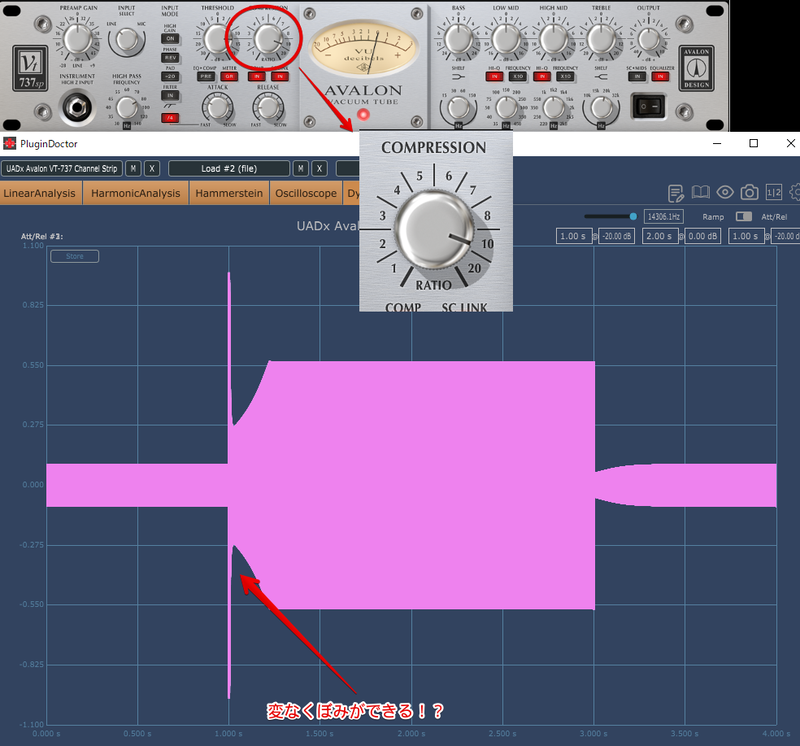
Task: Click the Avalon Design logo badge
Action: (696, 68)
